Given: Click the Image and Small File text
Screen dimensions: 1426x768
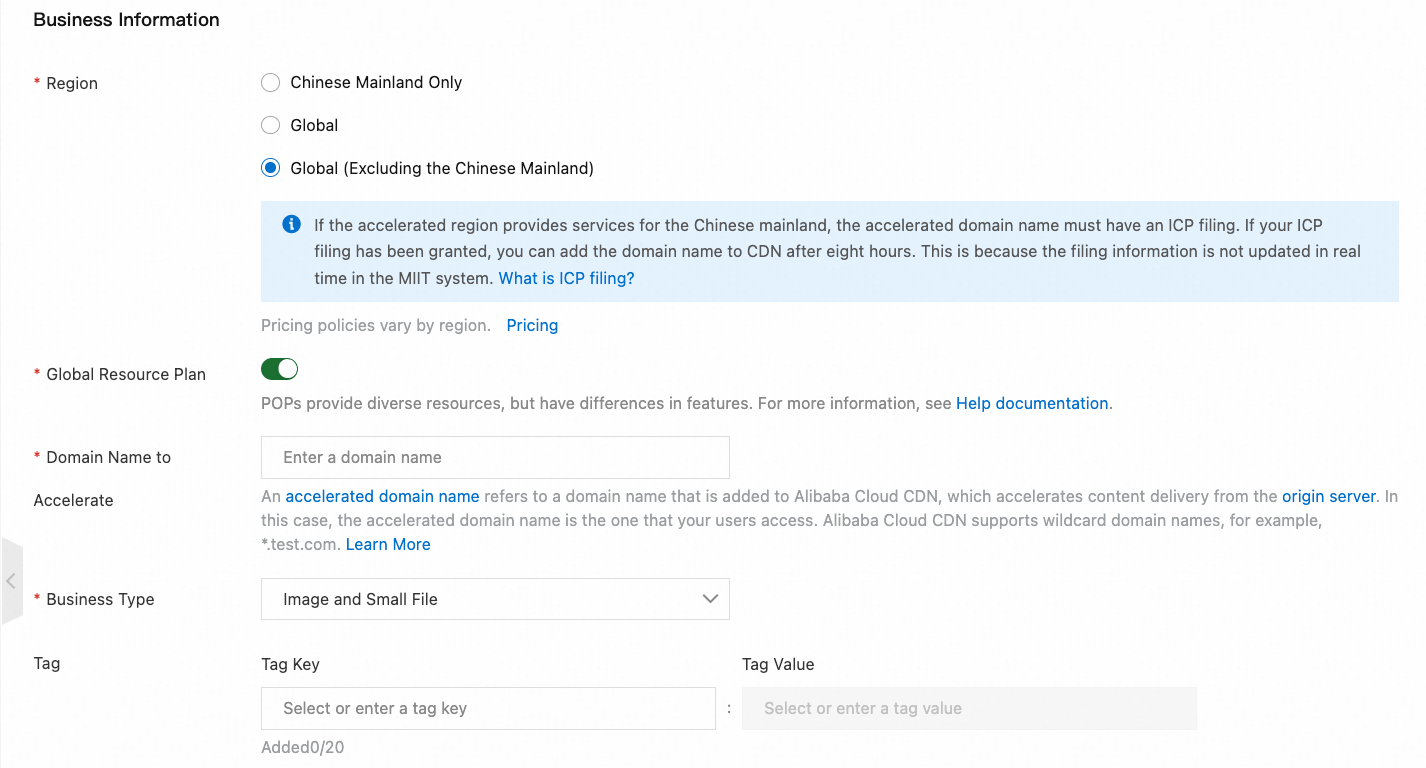Looking at the screenshot, I should (360, 600).
